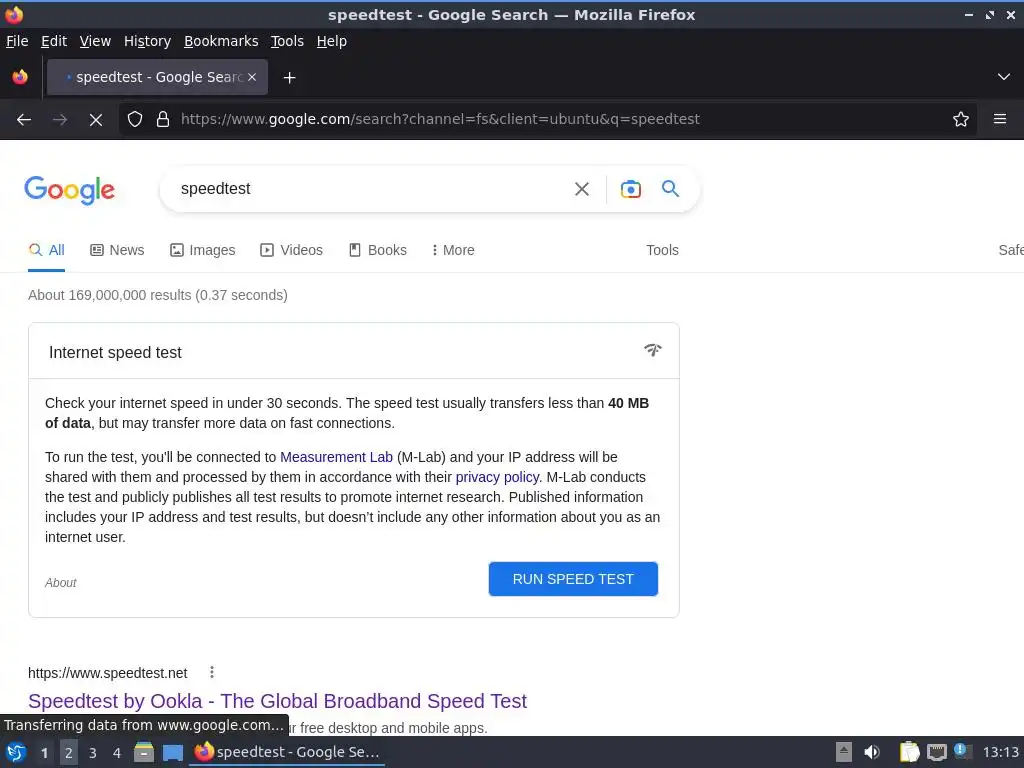Show site security info via padlock icon
This screenshot has height=768, width=1024.
(x=163, y=120)
